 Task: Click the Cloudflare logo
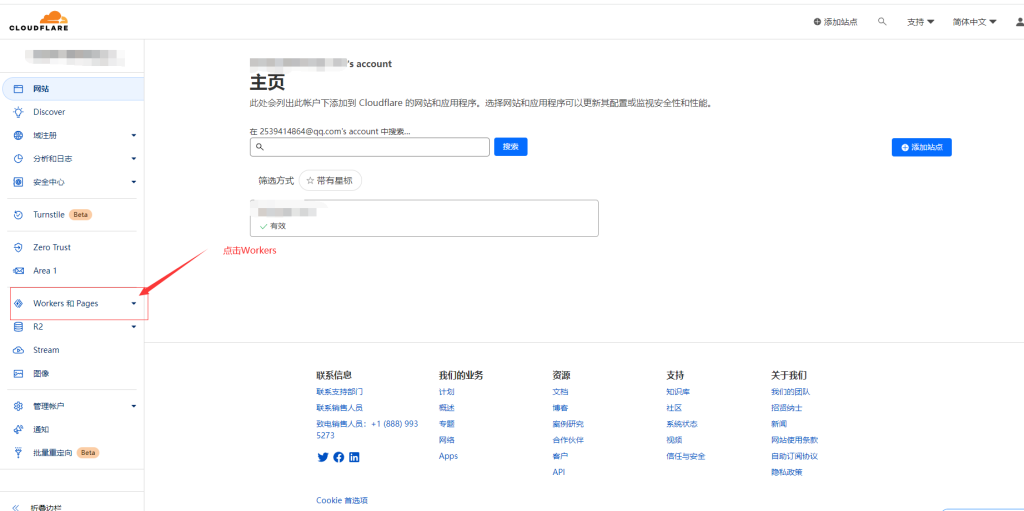pos(39,21)
